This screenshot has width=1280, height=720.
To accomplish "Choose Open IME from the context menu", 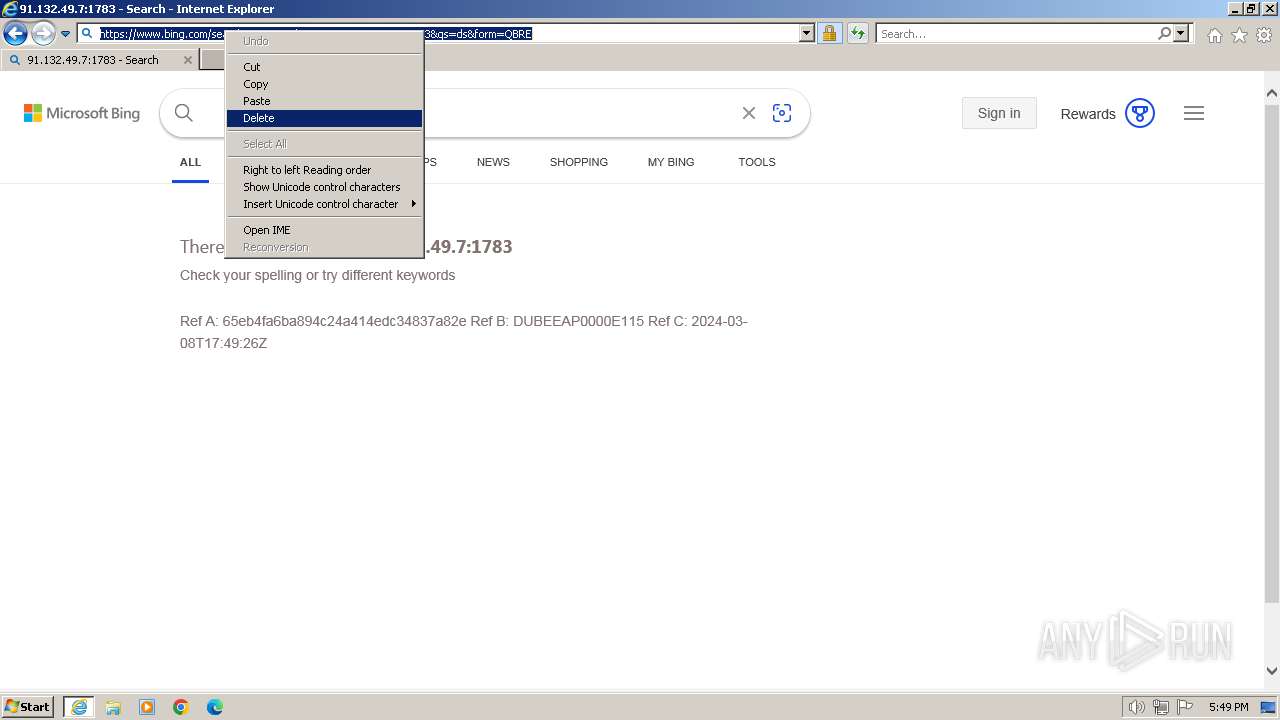I will pos(324,230).
